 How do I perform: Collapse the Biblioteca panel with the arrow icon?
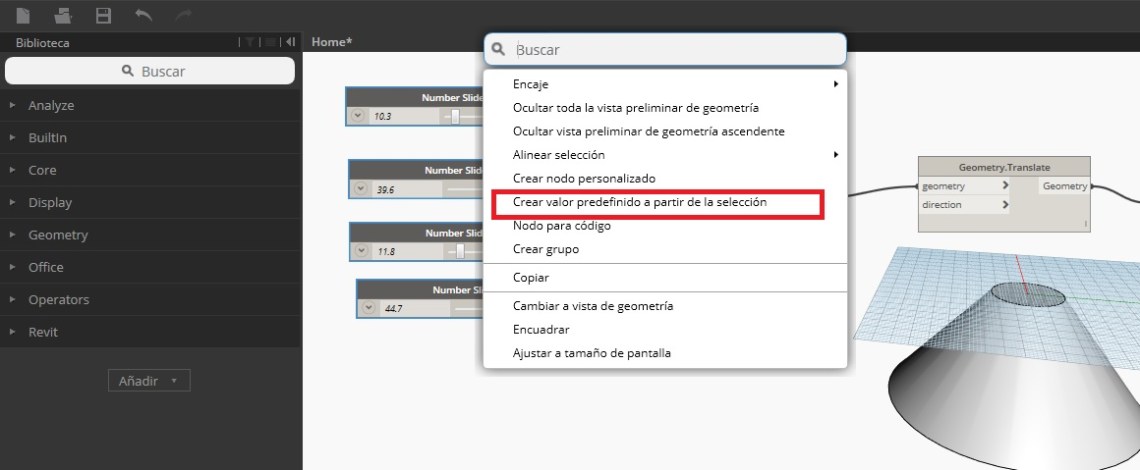(x=290, y=42)
